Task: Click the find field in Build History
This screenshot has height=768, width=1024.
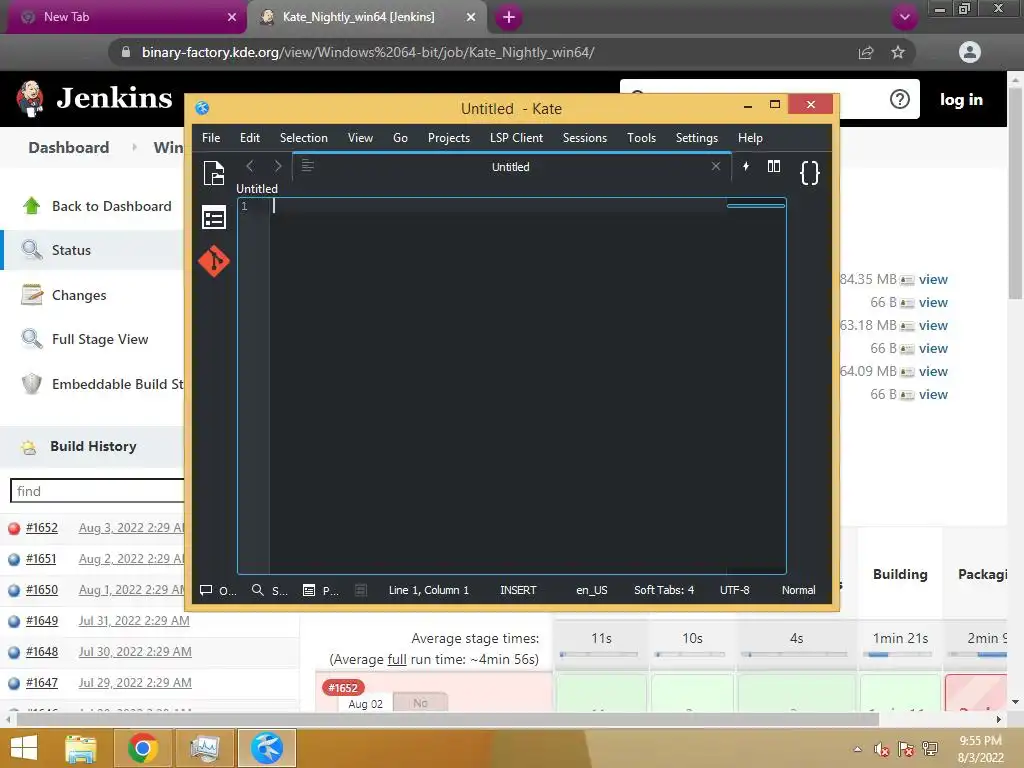Action: tap(98, 491)
